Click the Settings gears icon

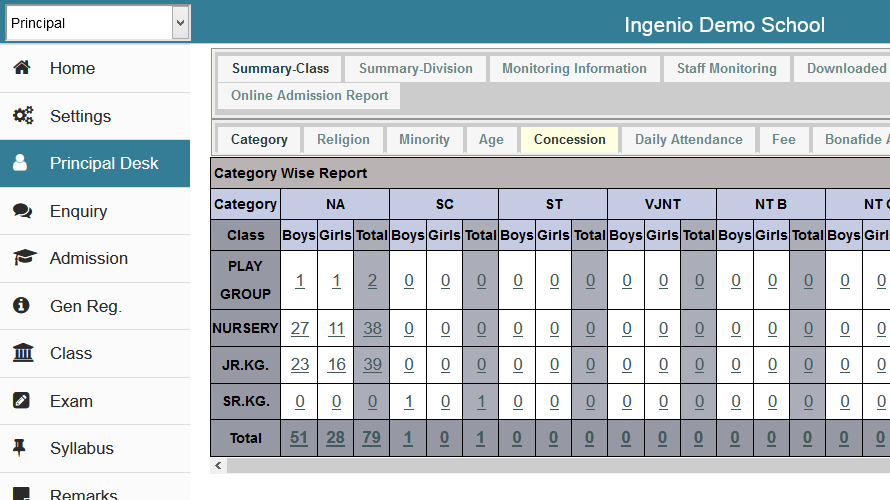(x=23, y=115)
